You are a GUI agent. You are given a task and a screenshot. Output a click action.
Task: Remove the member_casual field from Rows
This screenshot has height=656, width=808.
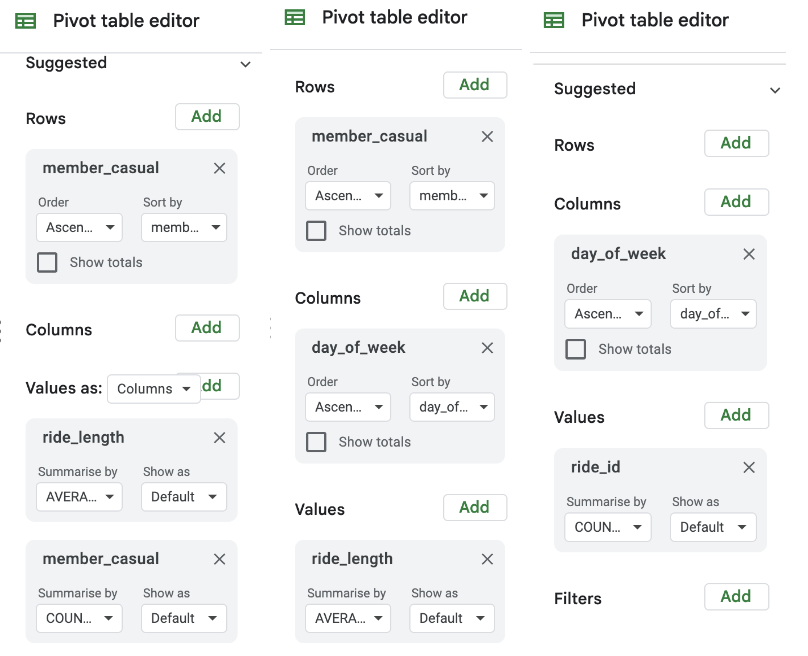pyautogui.click(x=219, y=168)
